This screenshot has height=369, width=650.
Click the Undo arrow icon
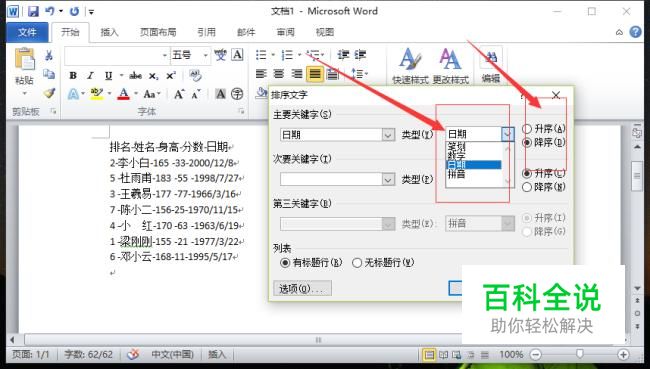(50, 11)
